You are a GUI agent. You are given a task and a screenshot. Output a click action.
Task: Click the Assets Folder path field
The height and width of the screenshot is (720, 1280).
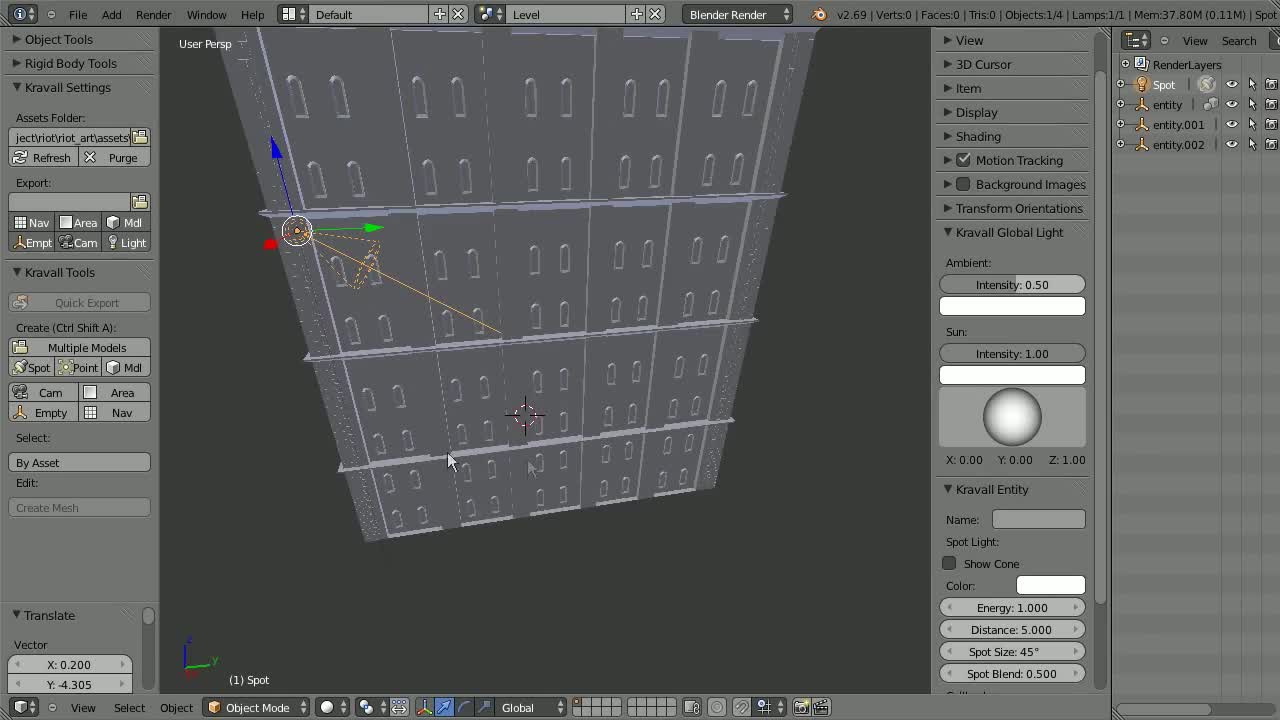[70, 137]
